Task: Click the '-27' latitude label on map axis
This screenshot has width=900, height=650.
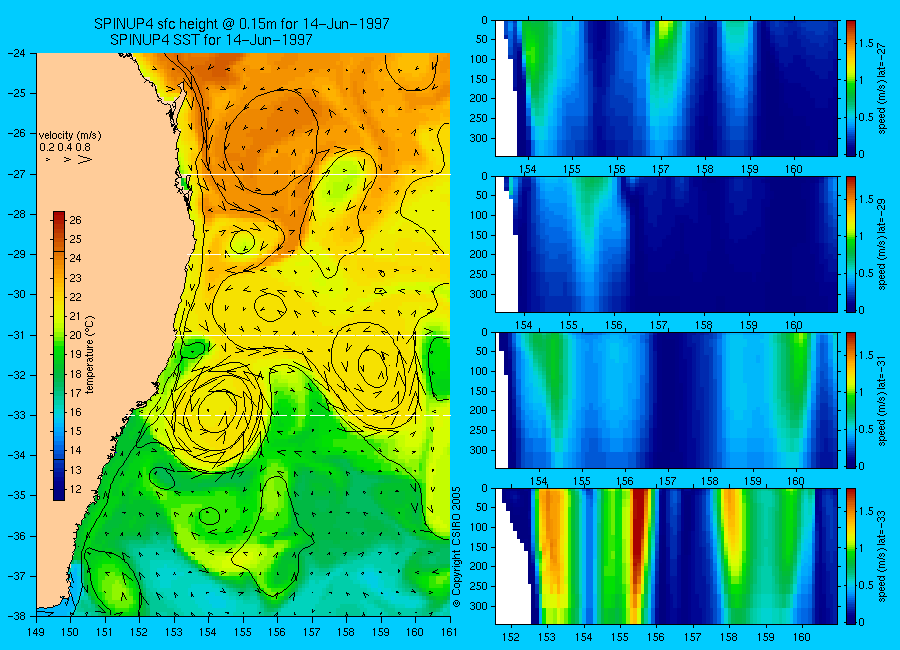Action: pos(16,173)
